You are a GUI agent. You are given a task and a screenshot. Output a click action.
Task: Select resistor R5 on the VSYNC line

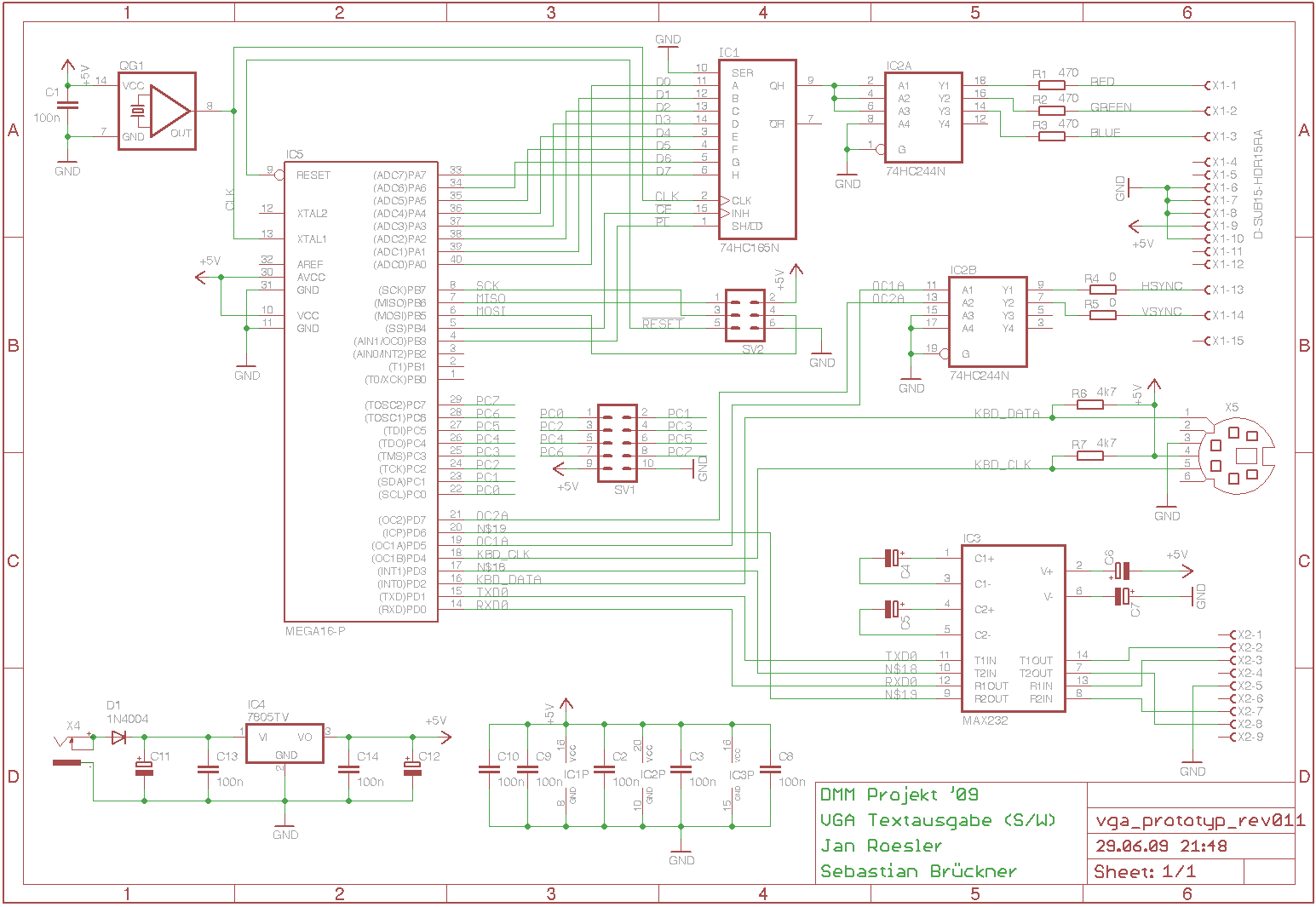[1102, 315]
